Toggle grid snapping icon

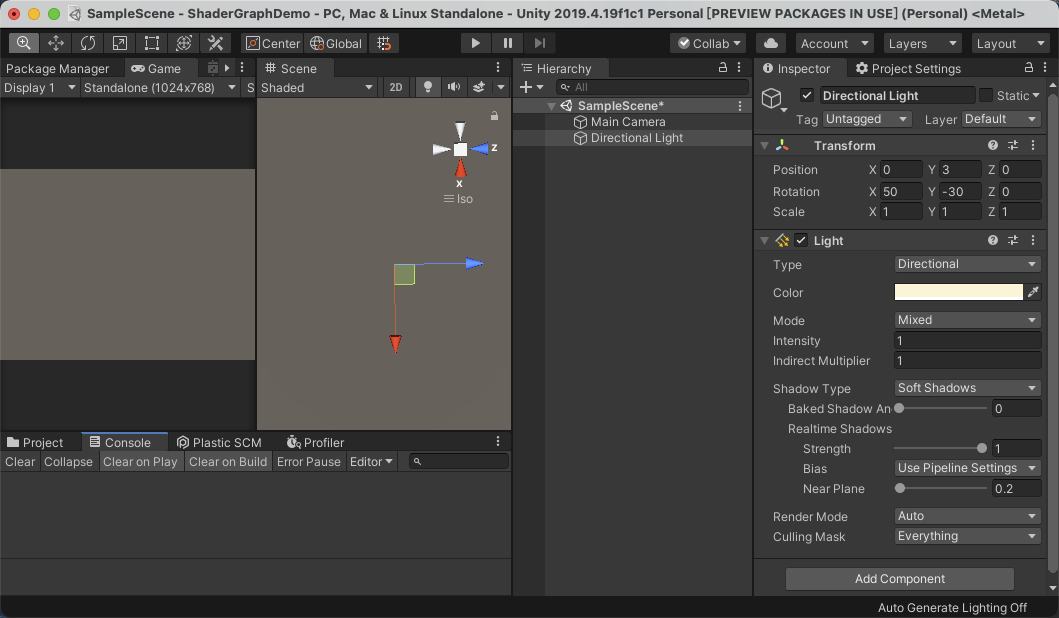click(x=384, y=43)
